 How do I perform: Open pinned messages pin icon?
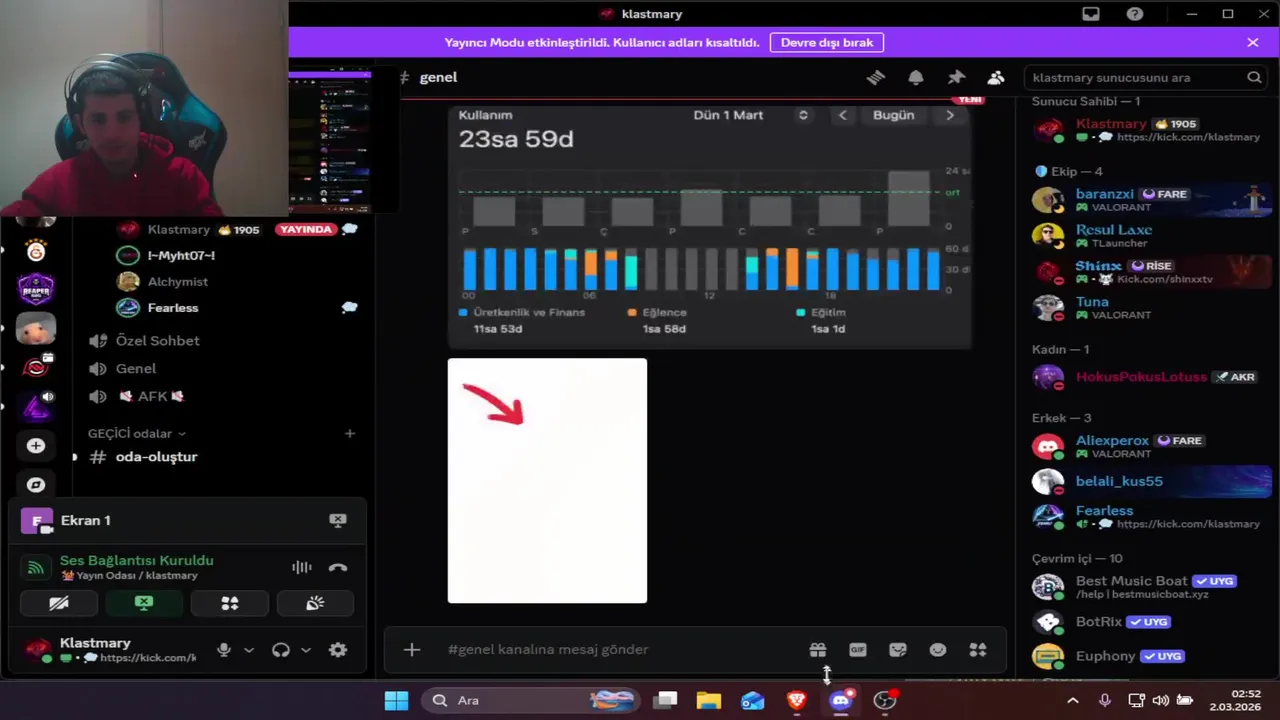pyautogui.click(x=956, y=77)
